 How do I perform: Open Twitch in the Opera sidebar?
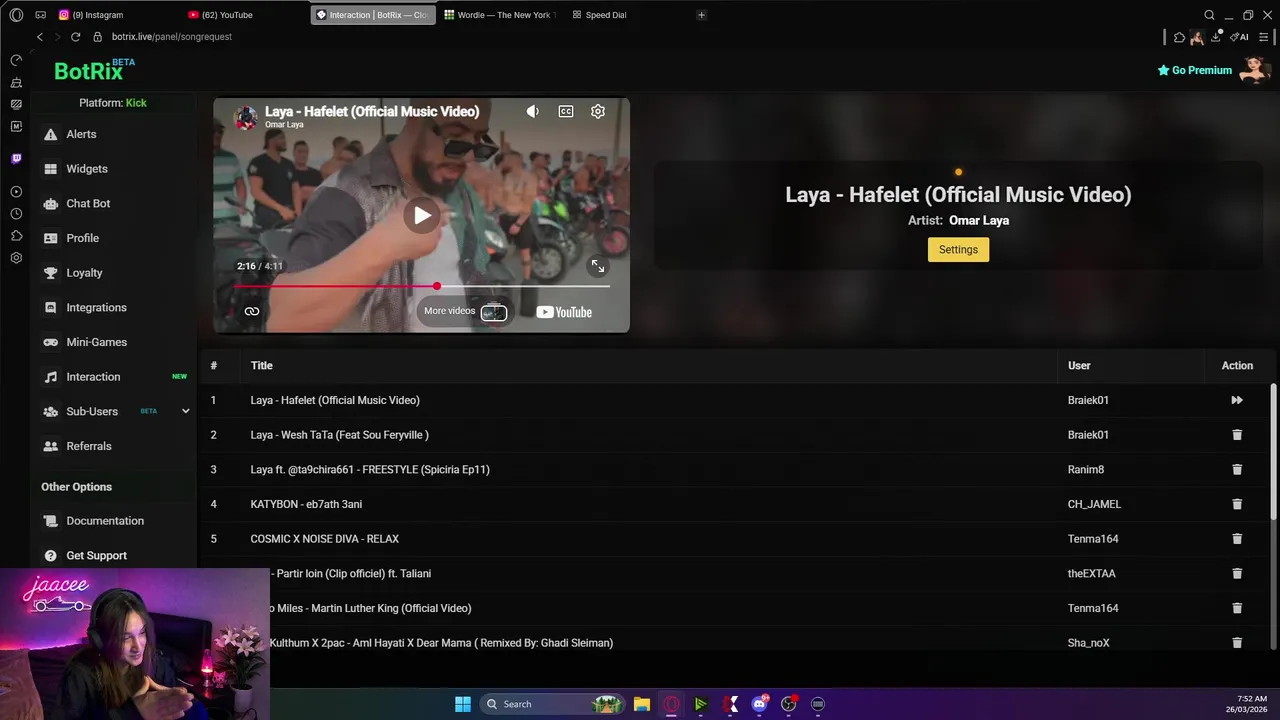point(16,159)
